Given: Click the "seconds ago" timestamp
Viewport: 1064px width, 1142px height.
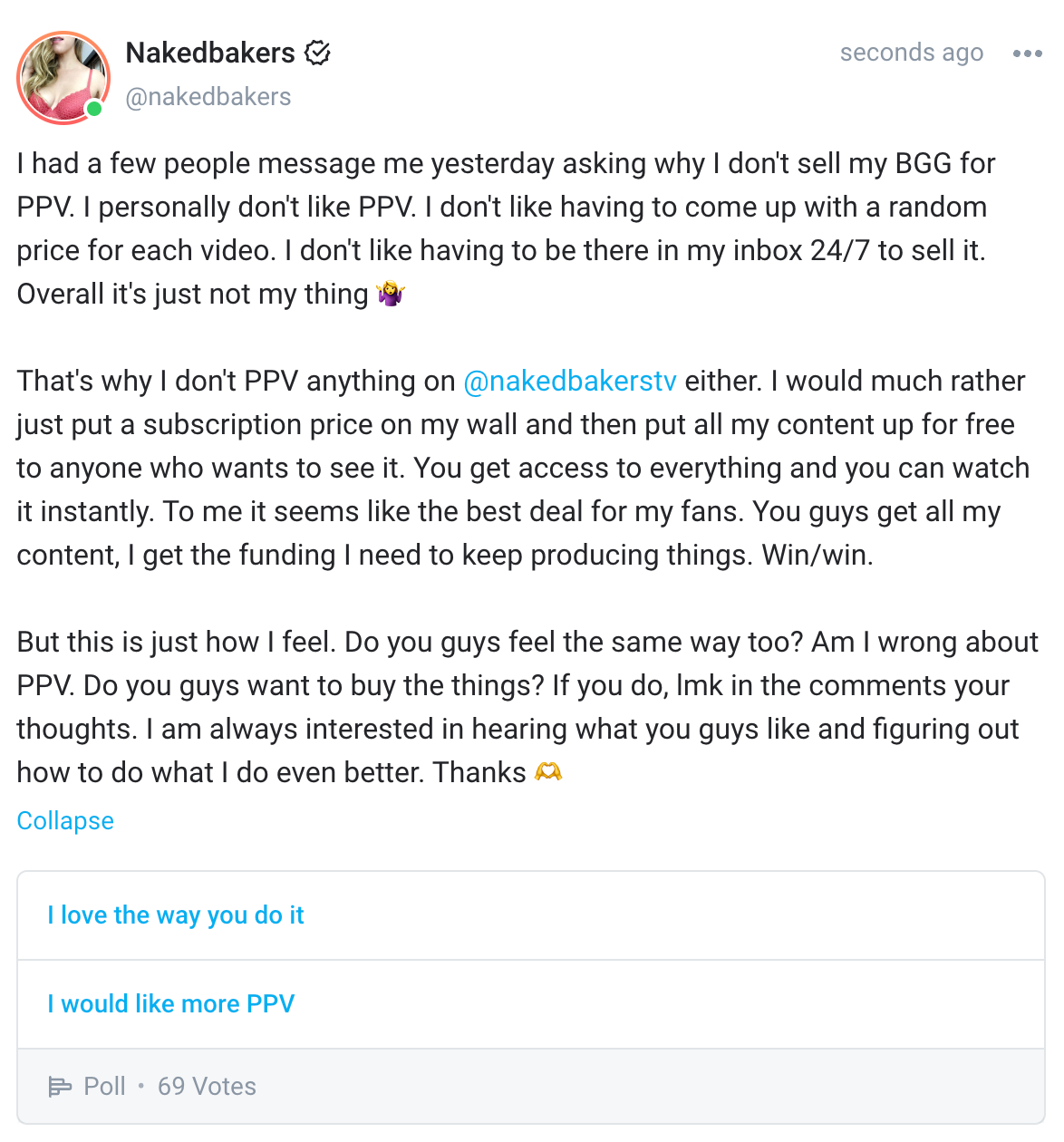Looking at the screenshot, I should click(911, 53).
